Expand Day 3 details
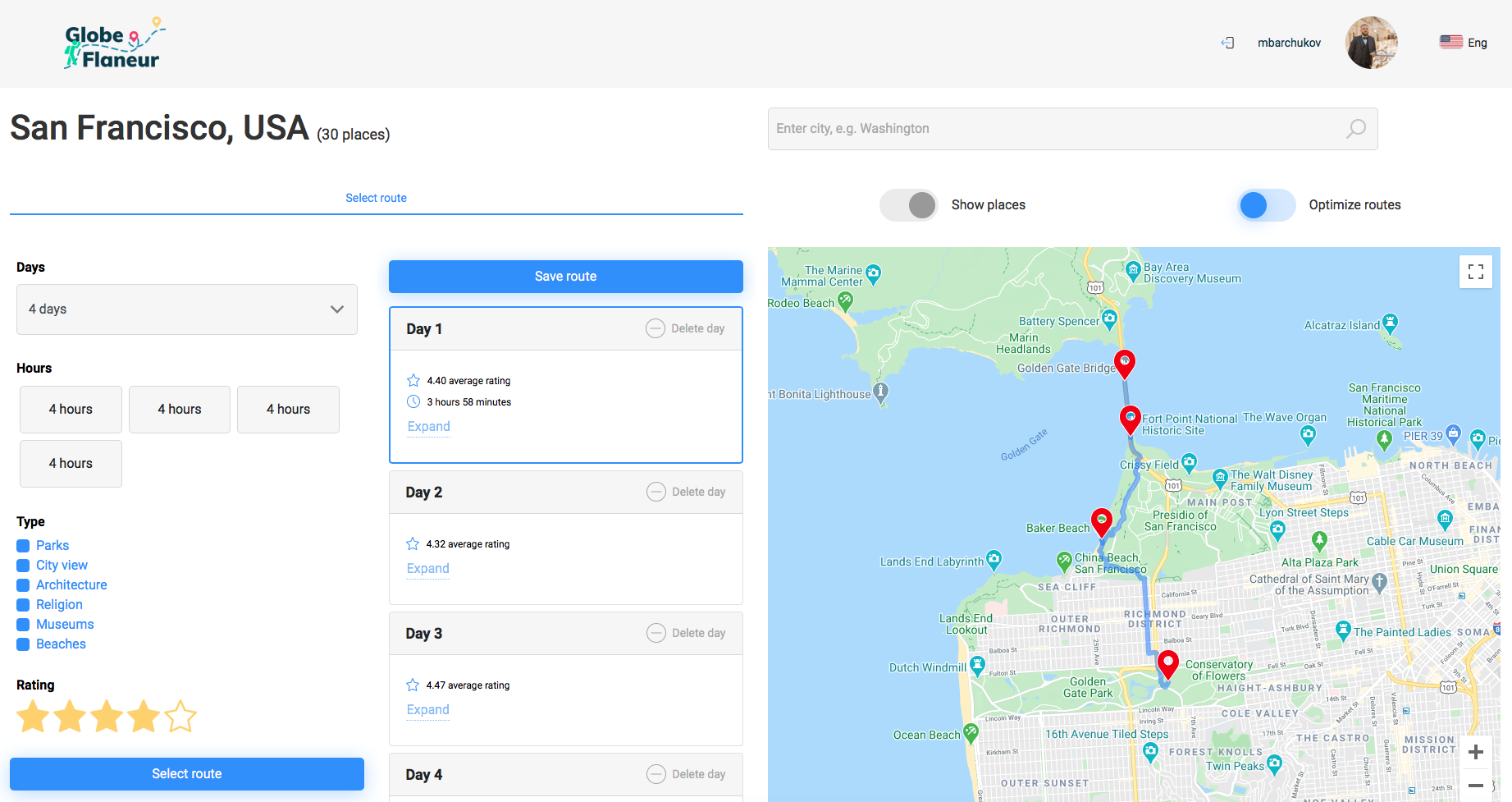Viewport: 1512px width, 802px height. [428, 710]
